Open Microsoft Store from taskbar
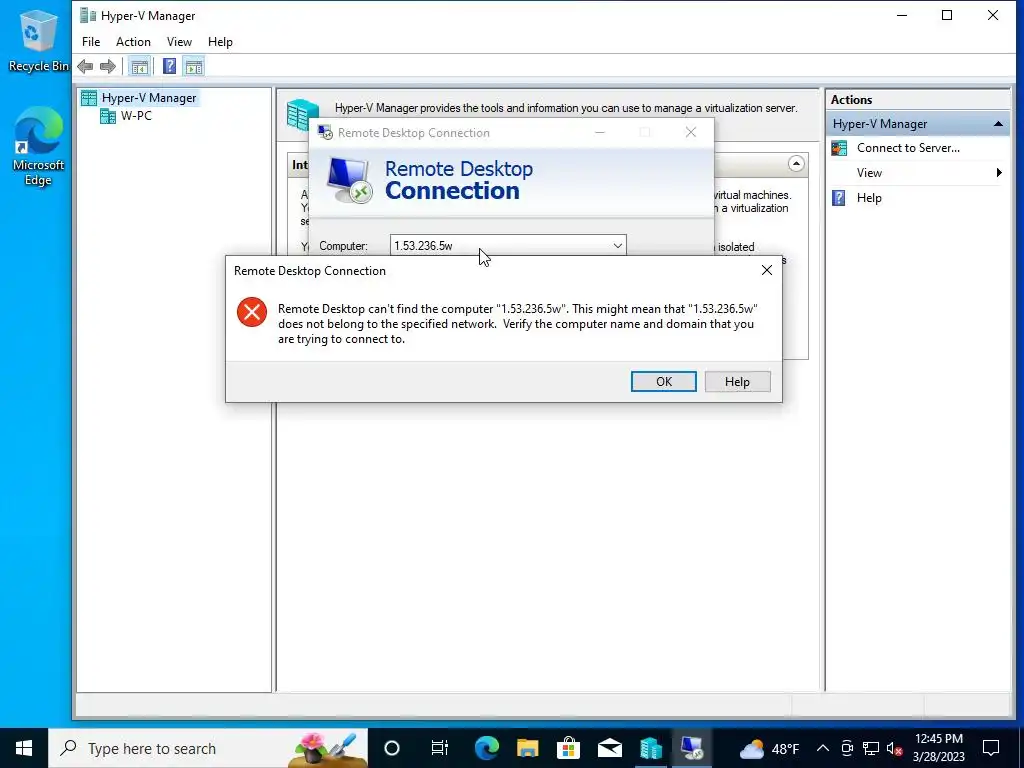 (569, 748)
